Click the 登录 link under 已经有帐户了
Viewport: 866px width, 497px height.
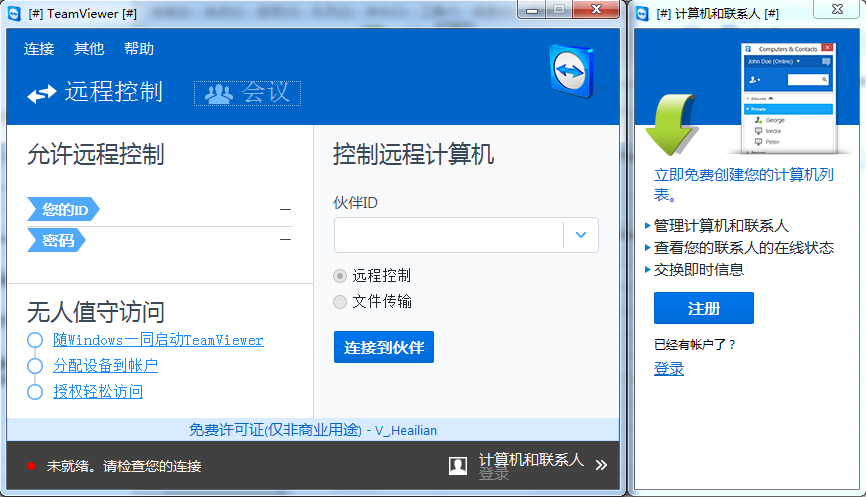click(669, 368)
